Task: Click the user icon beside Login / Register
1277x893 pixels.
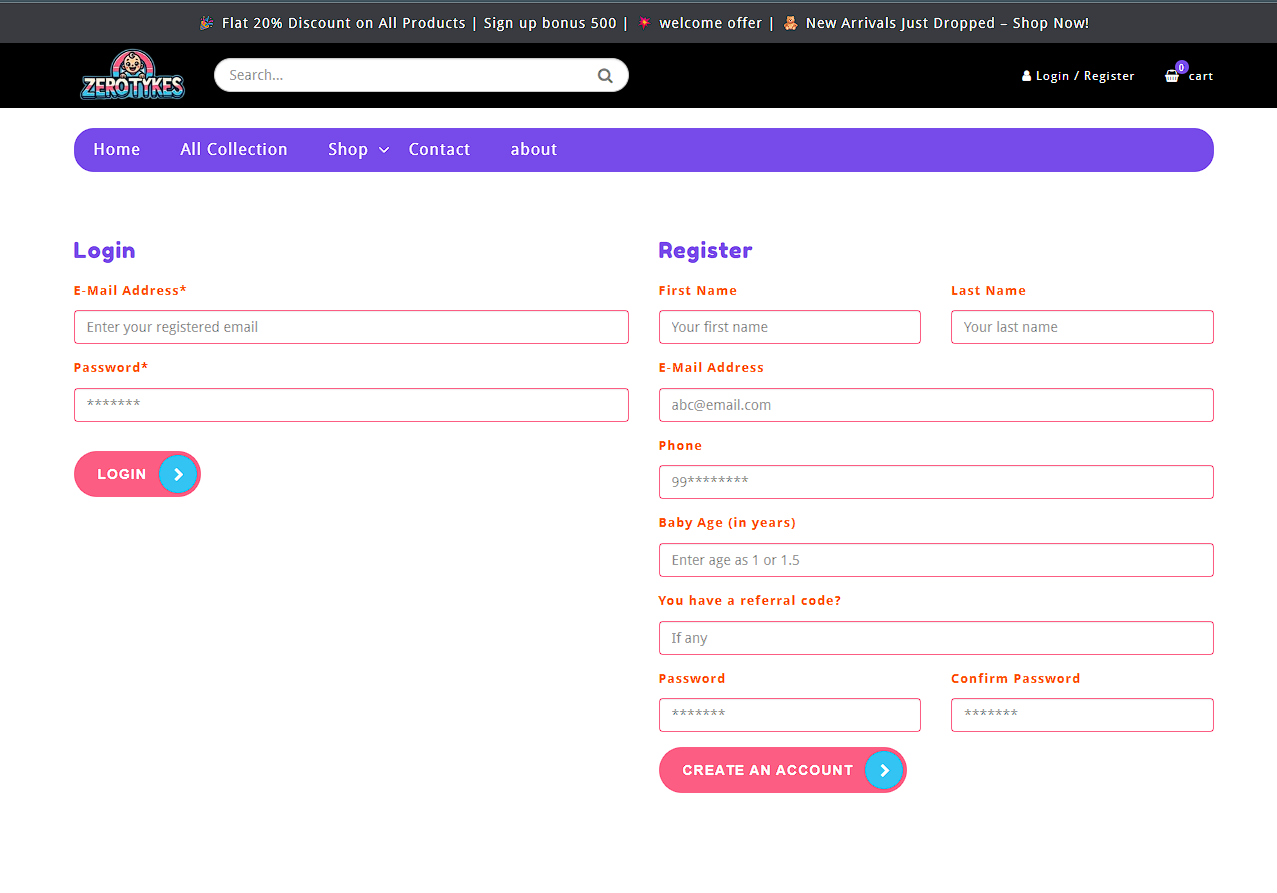Action: 1025,75
